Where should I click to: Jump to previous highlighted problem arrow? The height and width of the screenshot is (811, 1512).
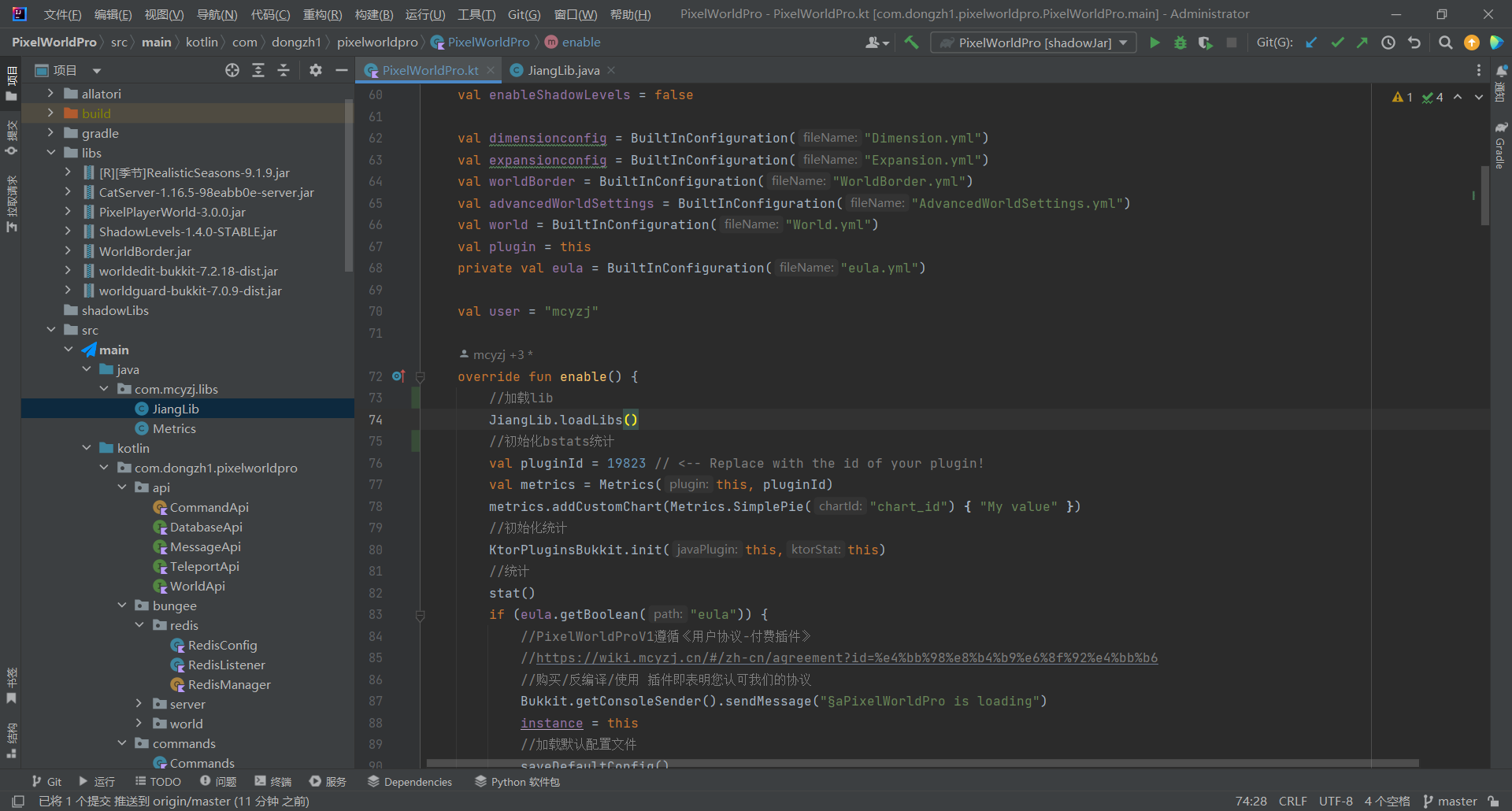[x=1458, y=97]
